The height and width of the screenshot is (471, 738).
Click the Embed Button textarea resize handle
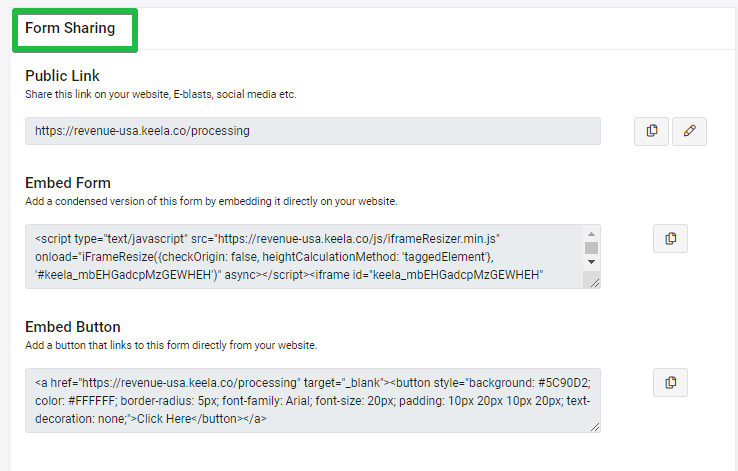click(x=594, y=427)
